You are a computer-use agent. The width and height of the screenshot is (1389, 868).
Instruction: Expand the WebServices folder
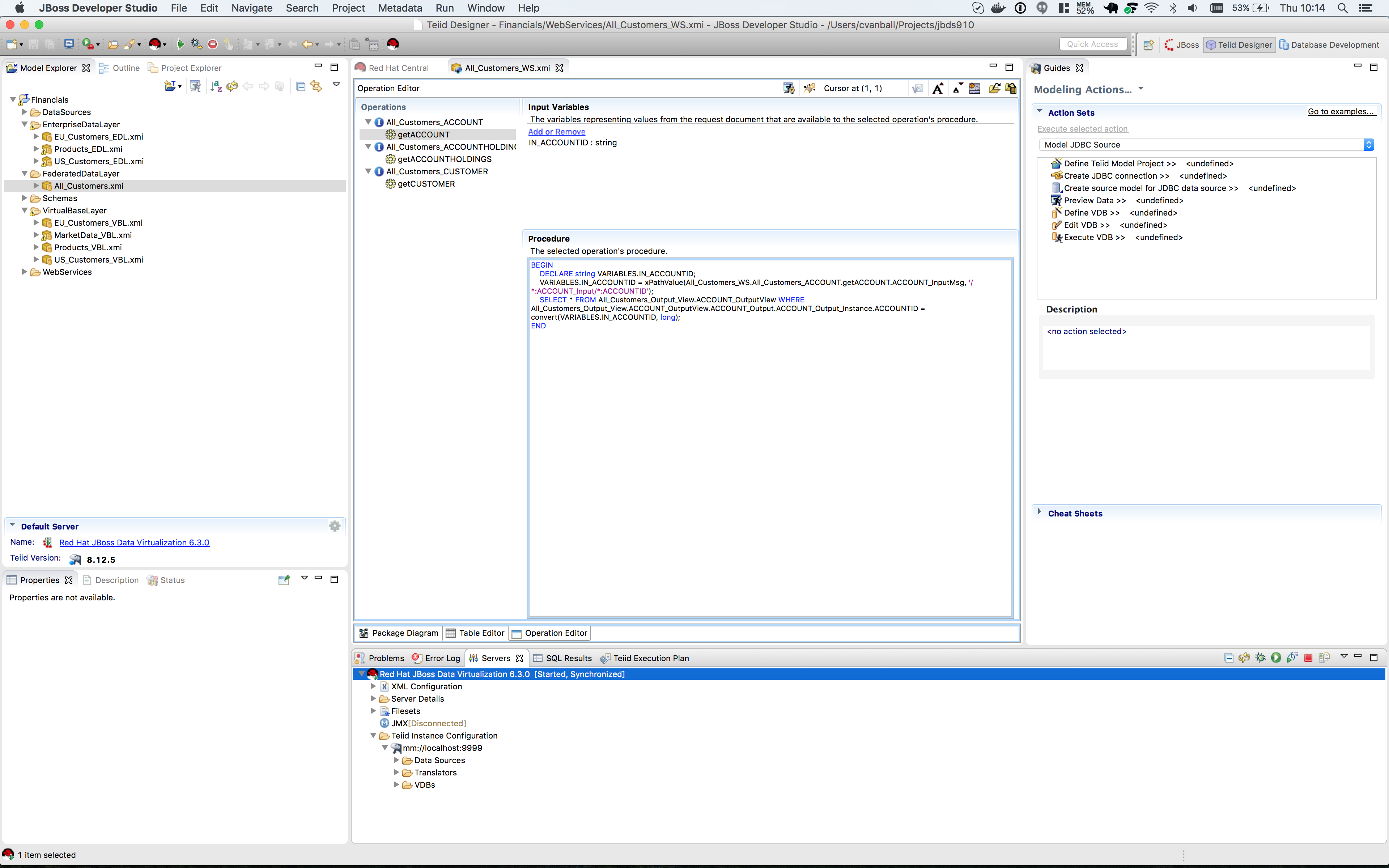pos(25,272)
